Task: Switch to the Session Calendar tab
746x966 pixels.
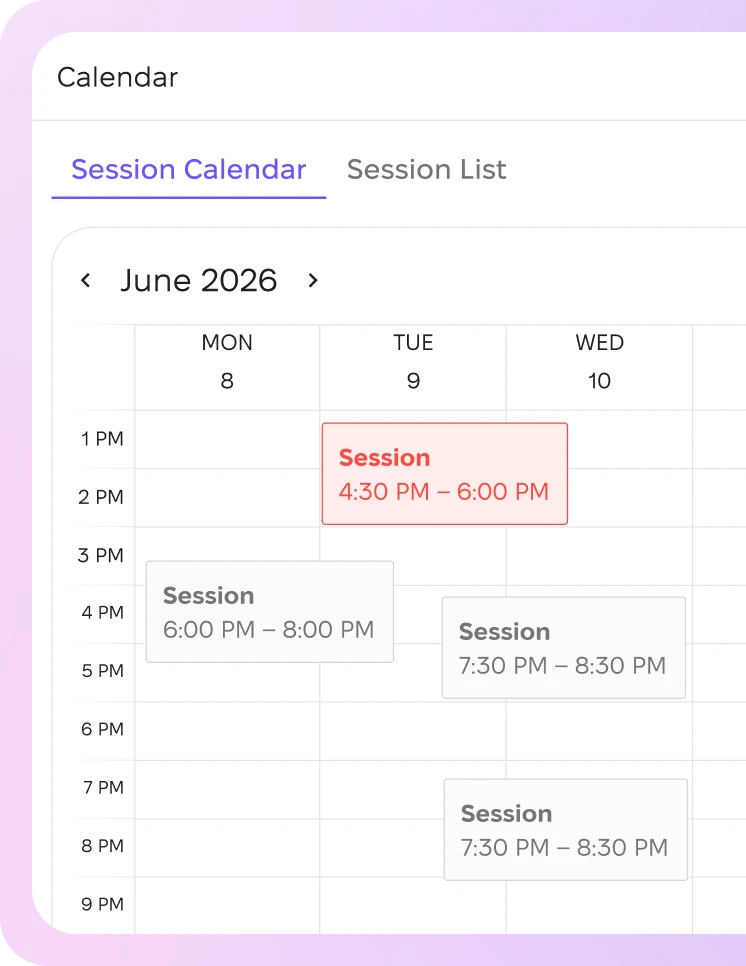Action: pos(189,169)
